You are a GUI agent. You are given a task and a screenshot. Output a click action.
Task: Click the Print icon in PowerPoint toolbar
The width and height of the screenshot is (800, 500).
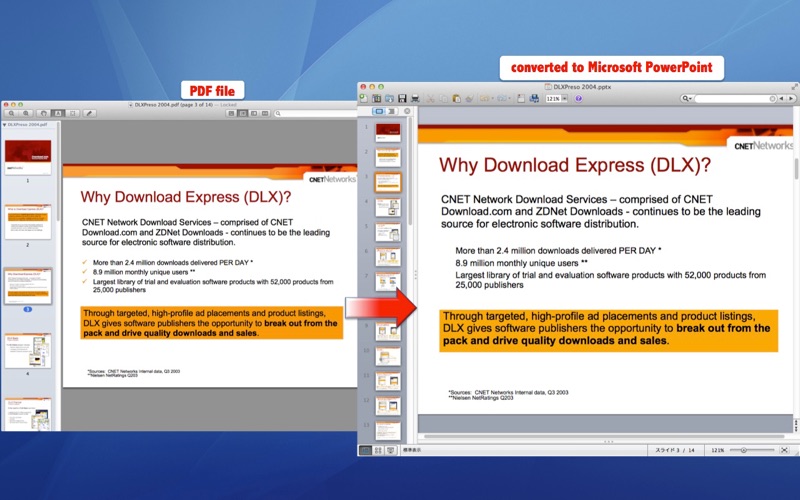coord(415,98)
